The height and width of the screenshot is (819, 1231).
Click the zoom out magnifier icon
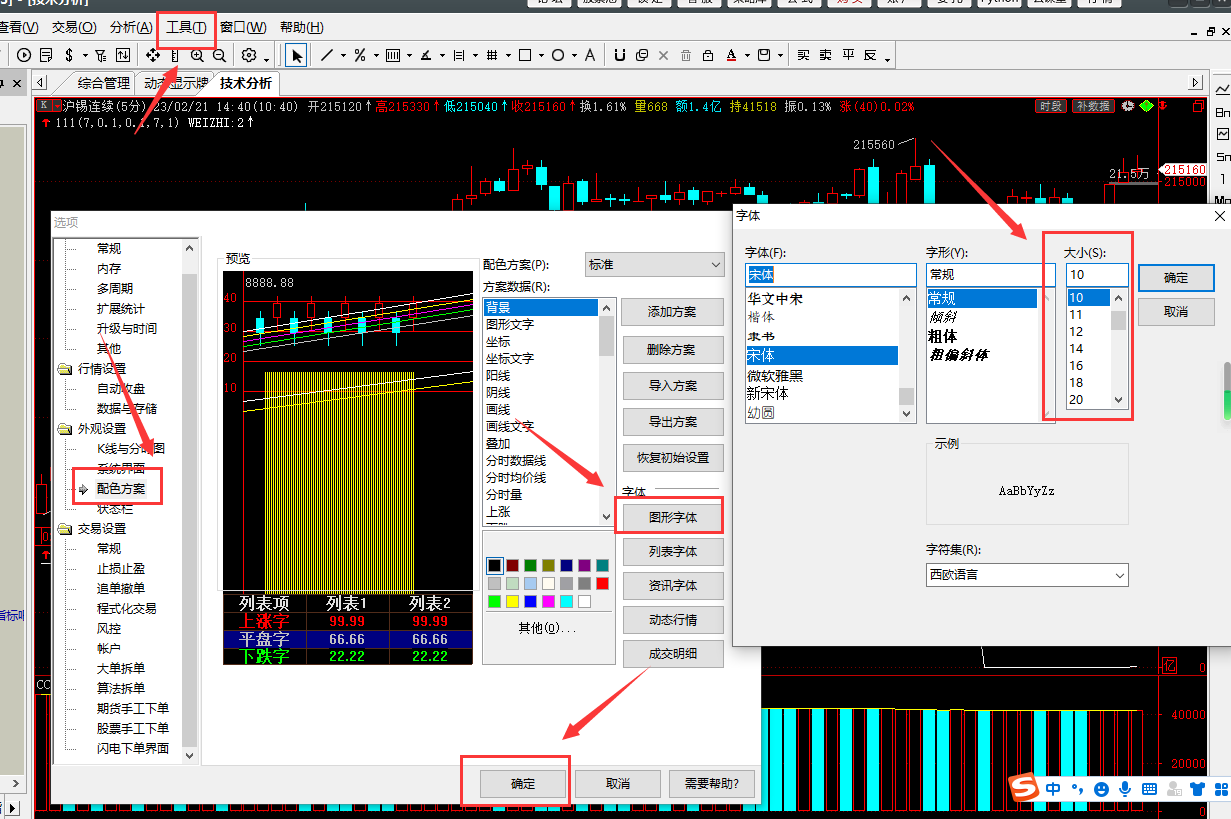click(219, 55)
